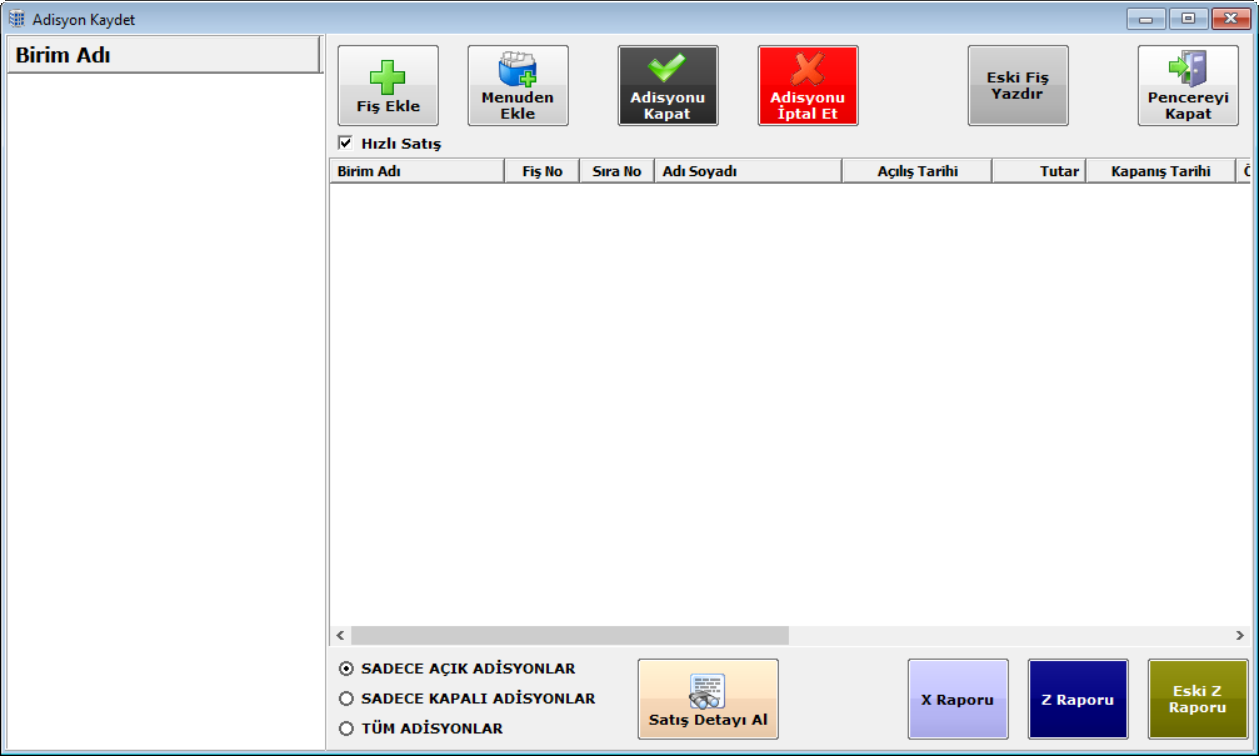This screenshot has height=756, width=1259.
Task: Click the Birim Adı left panel header
Action: (x=163, y=55)
